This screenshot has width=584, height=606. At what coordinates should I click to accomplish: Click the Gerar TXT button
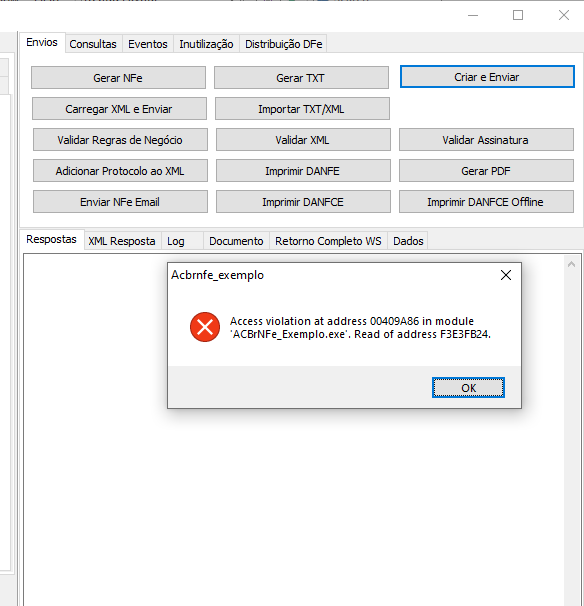[x=301, y=78]
